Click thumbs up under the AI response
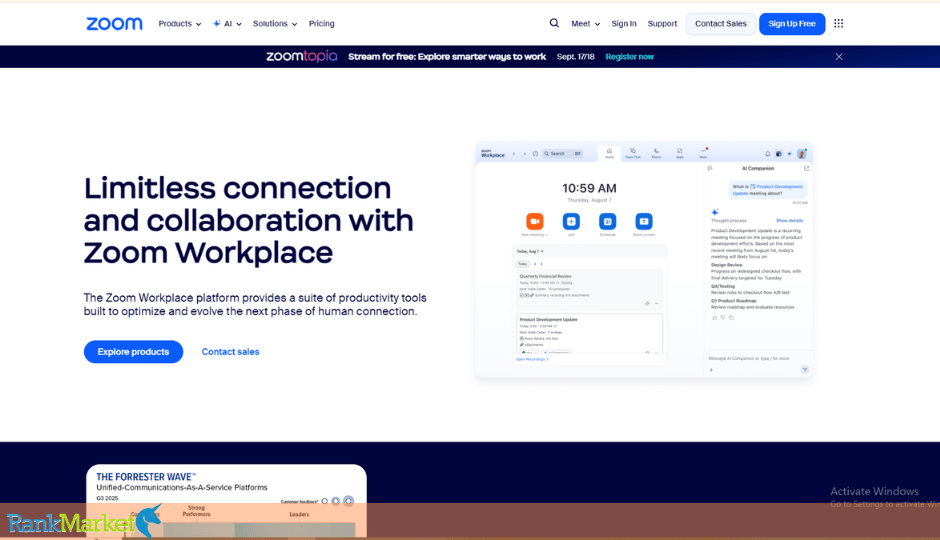The height and width of the screenshot is (540, 940). (715, 318)
